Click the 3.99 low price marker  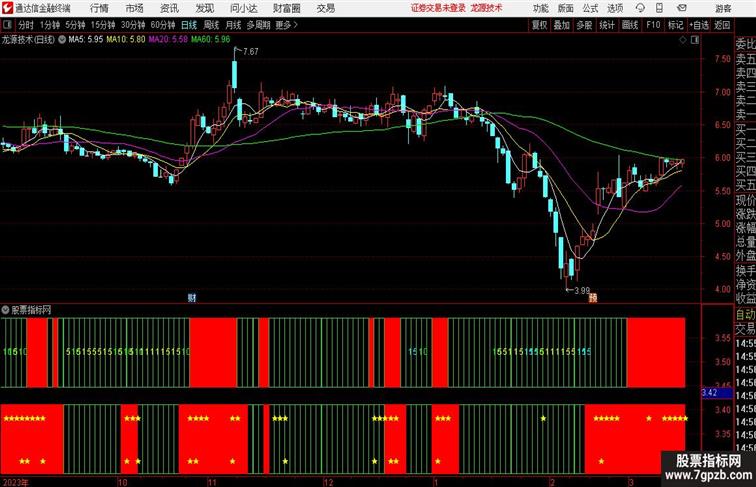click(582, 291)
